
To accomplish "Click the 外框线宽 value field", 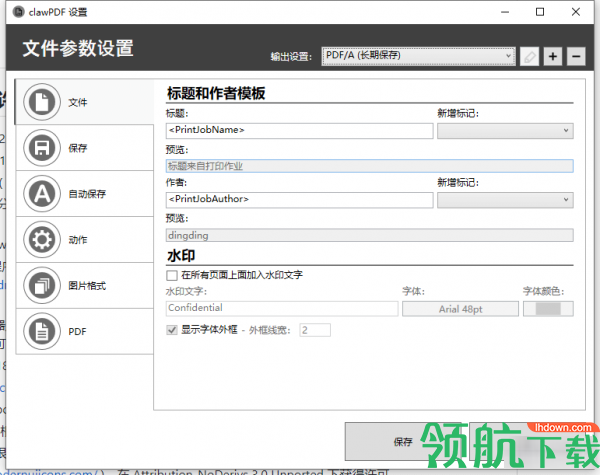I will 315,330.
